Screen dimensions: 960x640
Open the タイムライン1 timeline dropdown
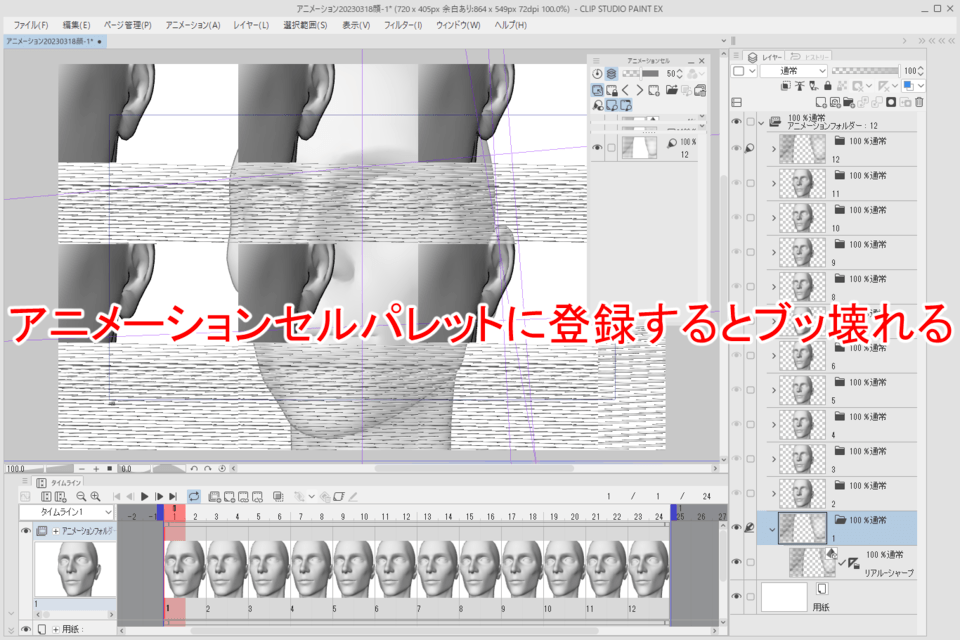[66, 512]
